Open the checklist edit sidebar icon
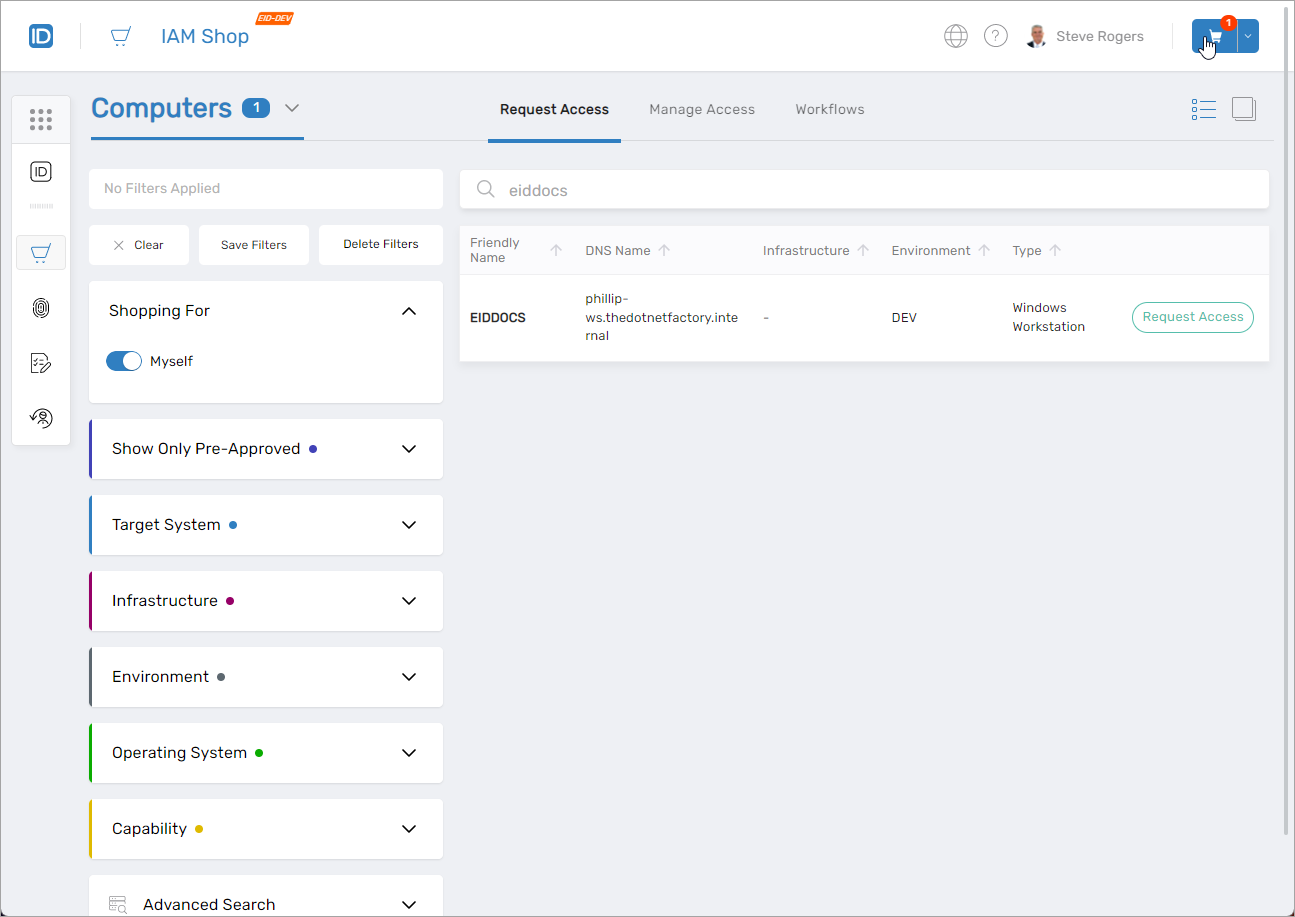Image resolution: width=1295 pixels, height=917 pixels. 41,363
